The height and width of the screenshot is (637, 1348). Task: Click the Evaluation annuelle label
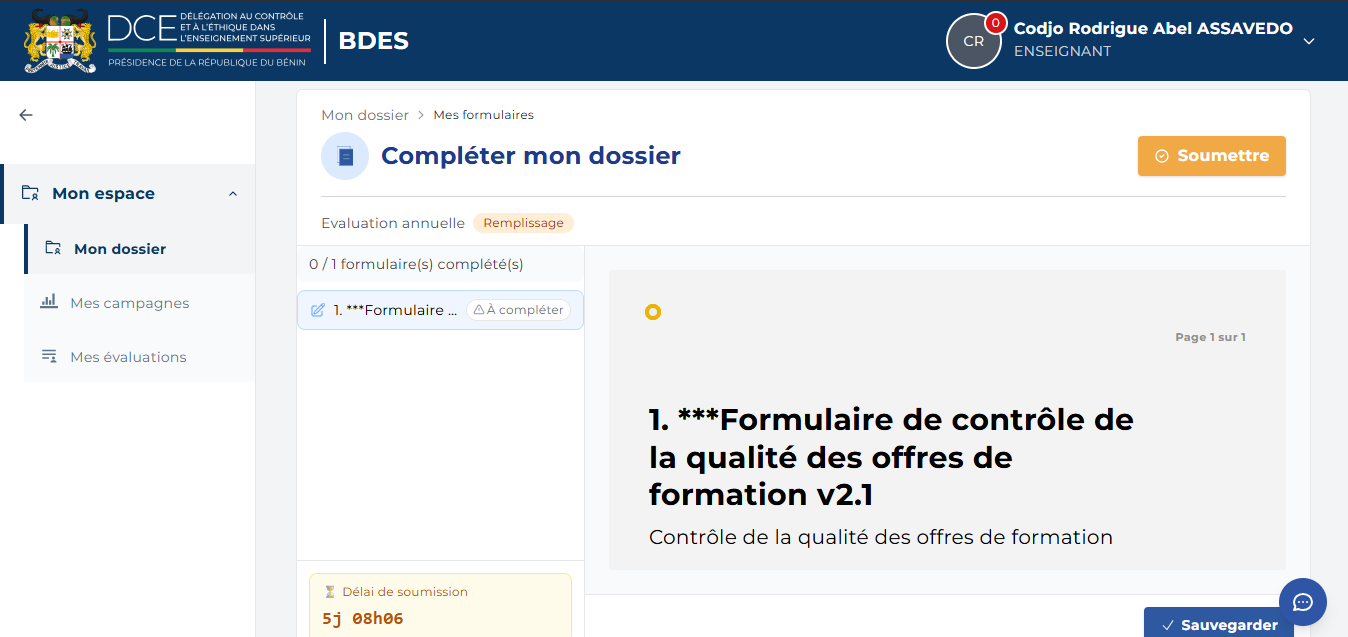coord(393,223)
